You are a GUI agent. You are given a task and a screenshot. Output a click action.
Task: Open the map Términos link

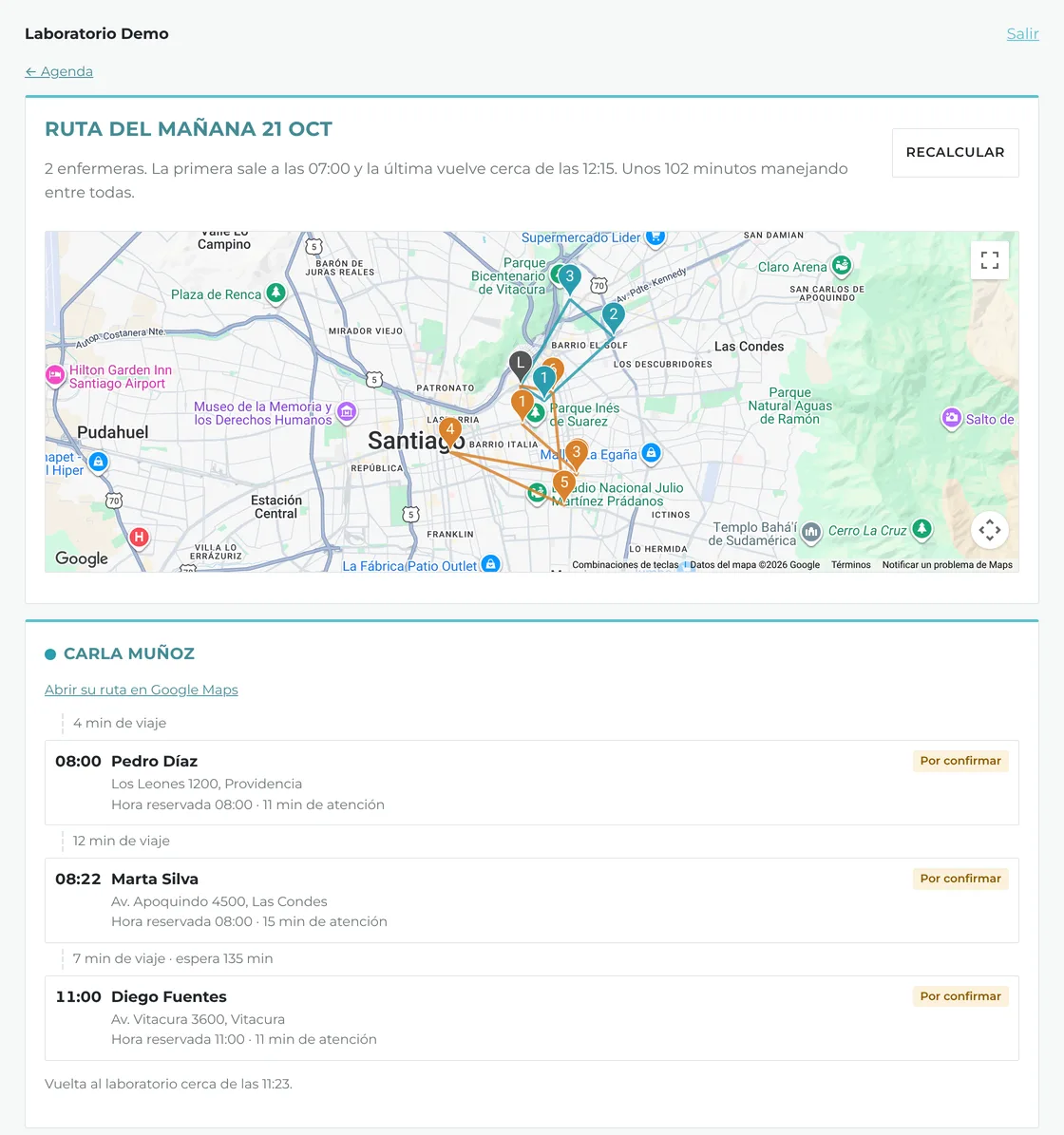(x=850, y=564)
